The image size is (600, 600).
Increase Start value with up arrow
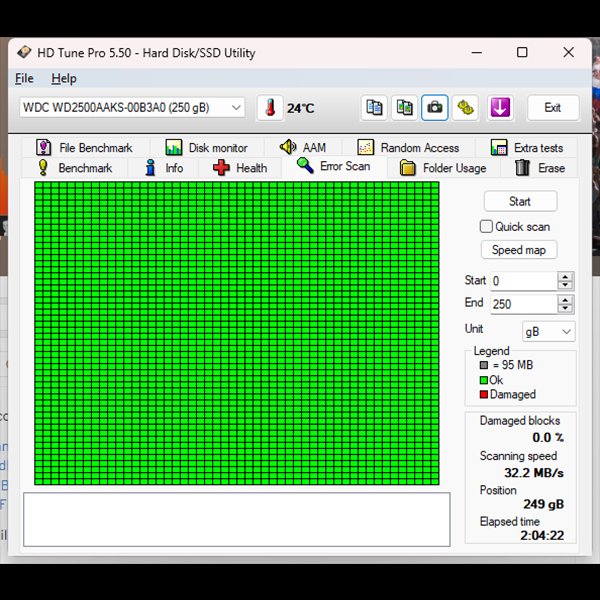click(566, 277)
